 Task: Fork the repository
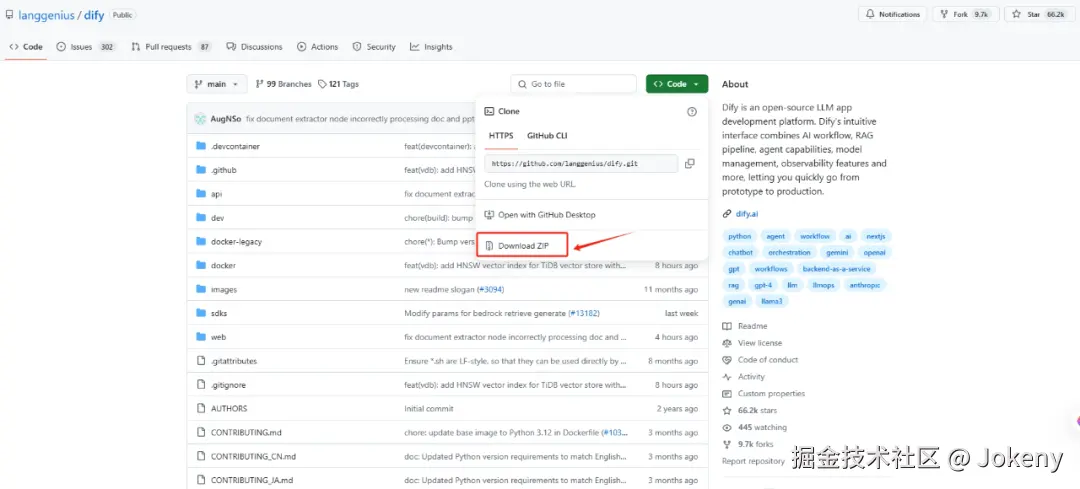point(966,14)
